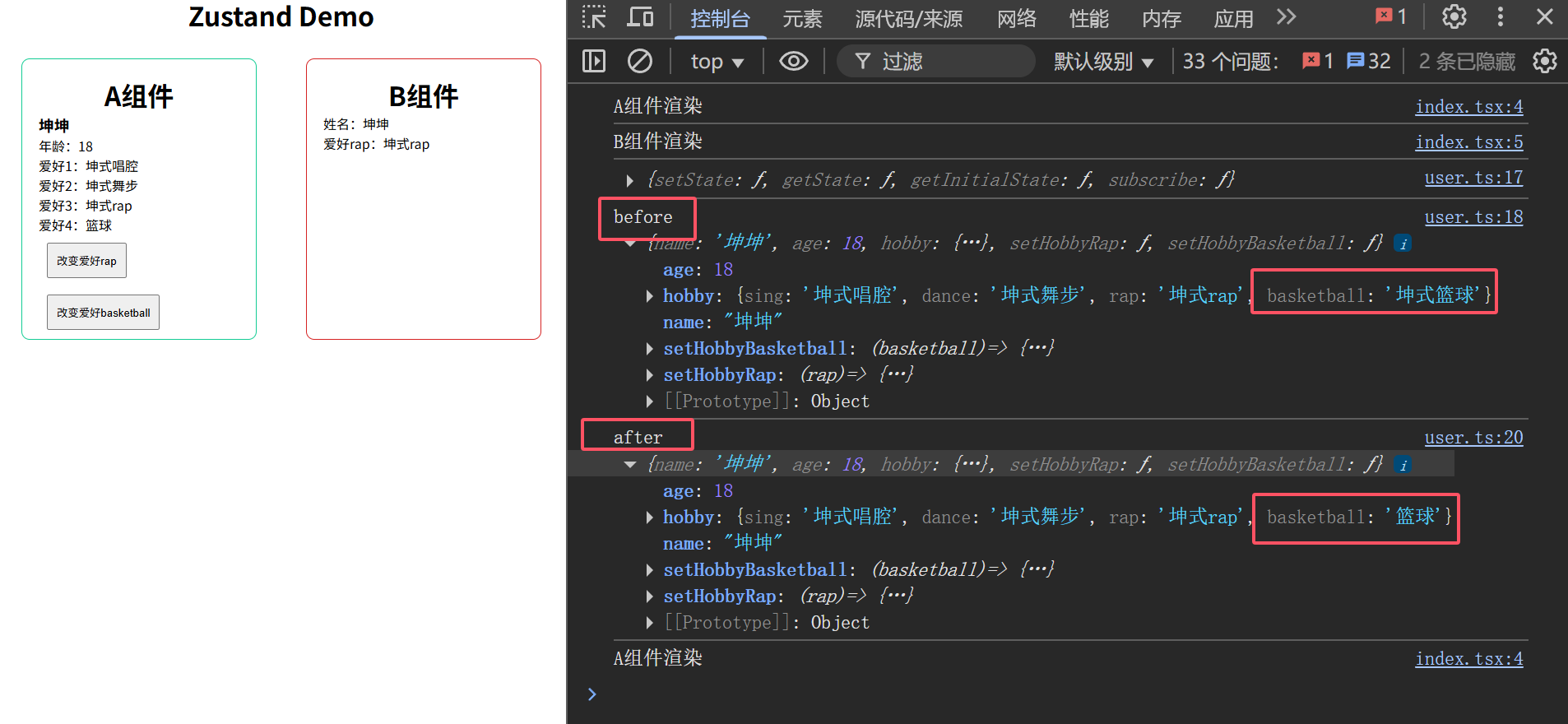Screen dimensions: 1568x724
Task: Toggle the console sidebar panel icon
Action: coord(594,62)
